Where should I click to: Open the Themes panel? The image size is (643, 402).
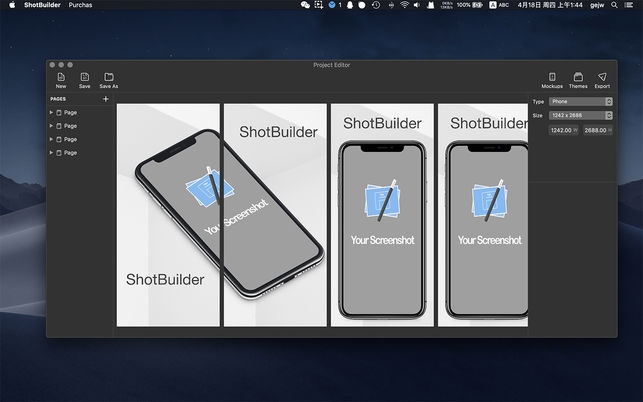click(x=578, y=80)
